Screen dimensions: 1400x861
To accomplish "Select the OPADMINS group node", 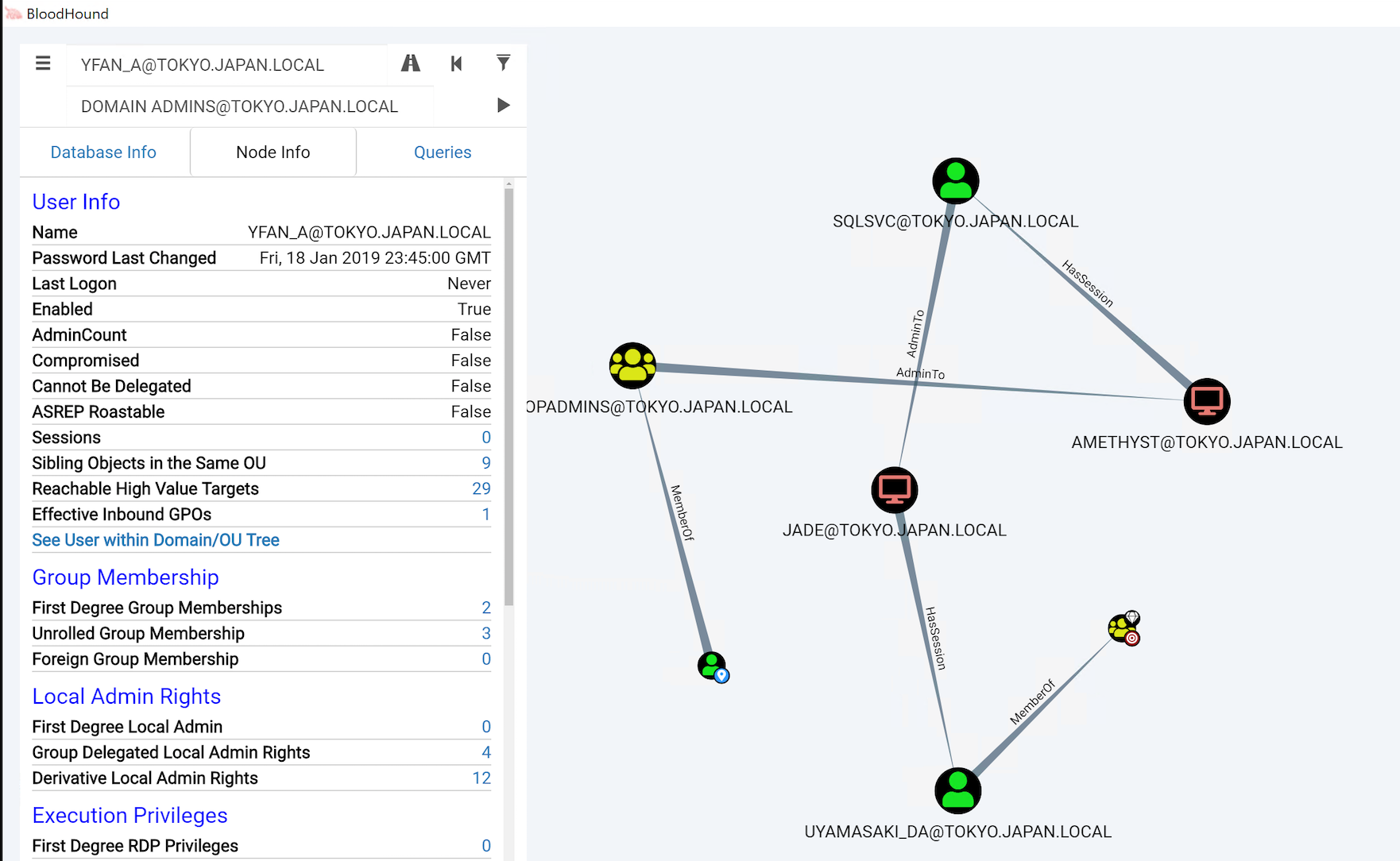I will pos(632,365).
